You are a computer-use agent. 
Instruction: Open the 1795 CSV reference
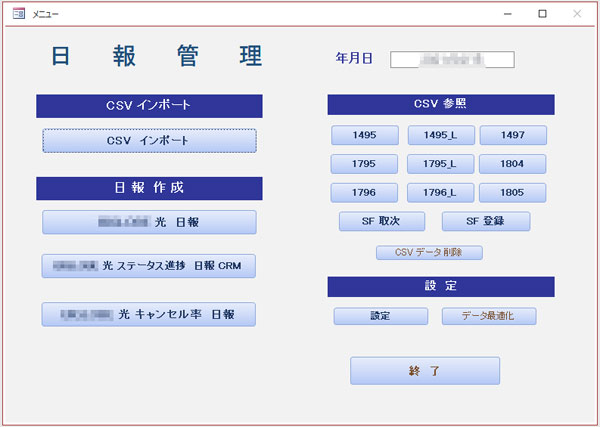(365, 164)
